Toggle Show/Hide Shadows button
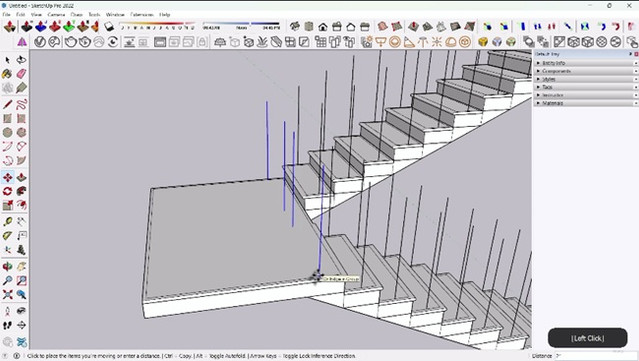The height and width of the screenshot is (361, 639). coord(109,27)
